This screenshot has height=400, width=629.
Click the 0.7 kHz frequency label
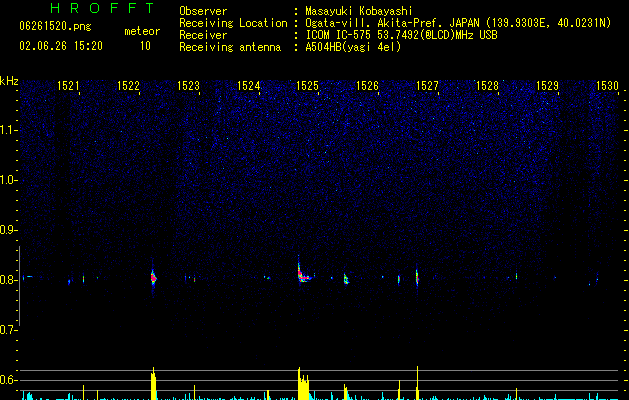point(8,330)
